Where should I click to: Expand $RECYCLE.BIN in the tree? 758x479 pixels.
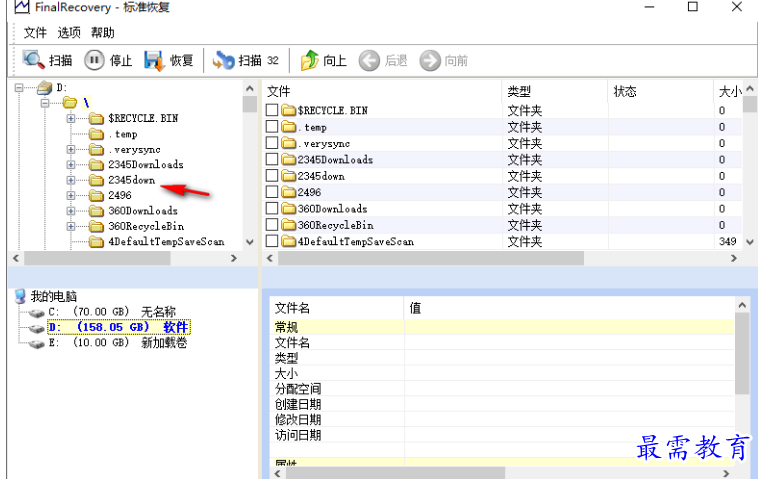click(x=71, y=118)
